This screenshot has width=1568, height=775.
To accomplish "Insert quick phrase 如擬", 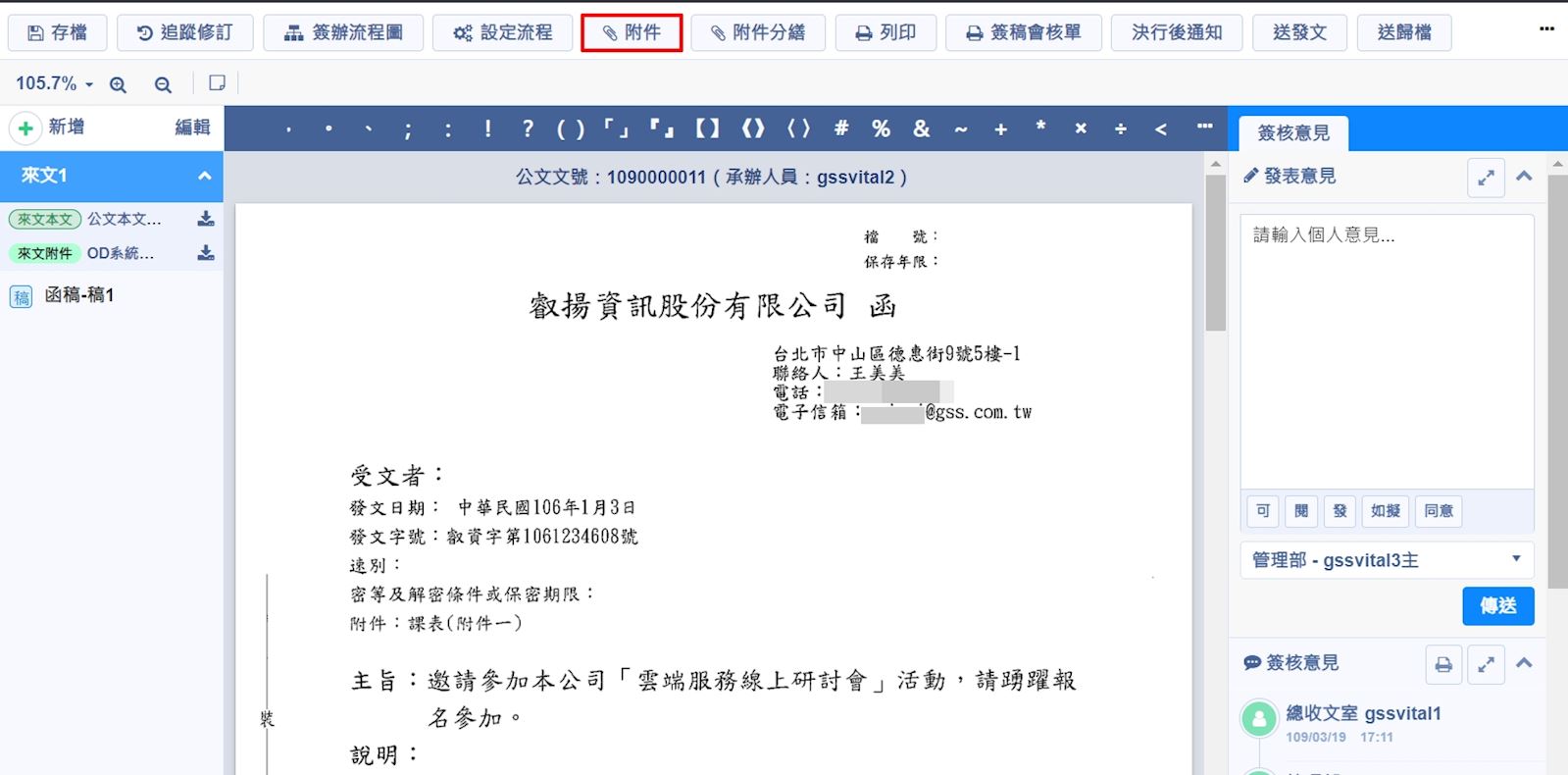I will (1386, 511).
